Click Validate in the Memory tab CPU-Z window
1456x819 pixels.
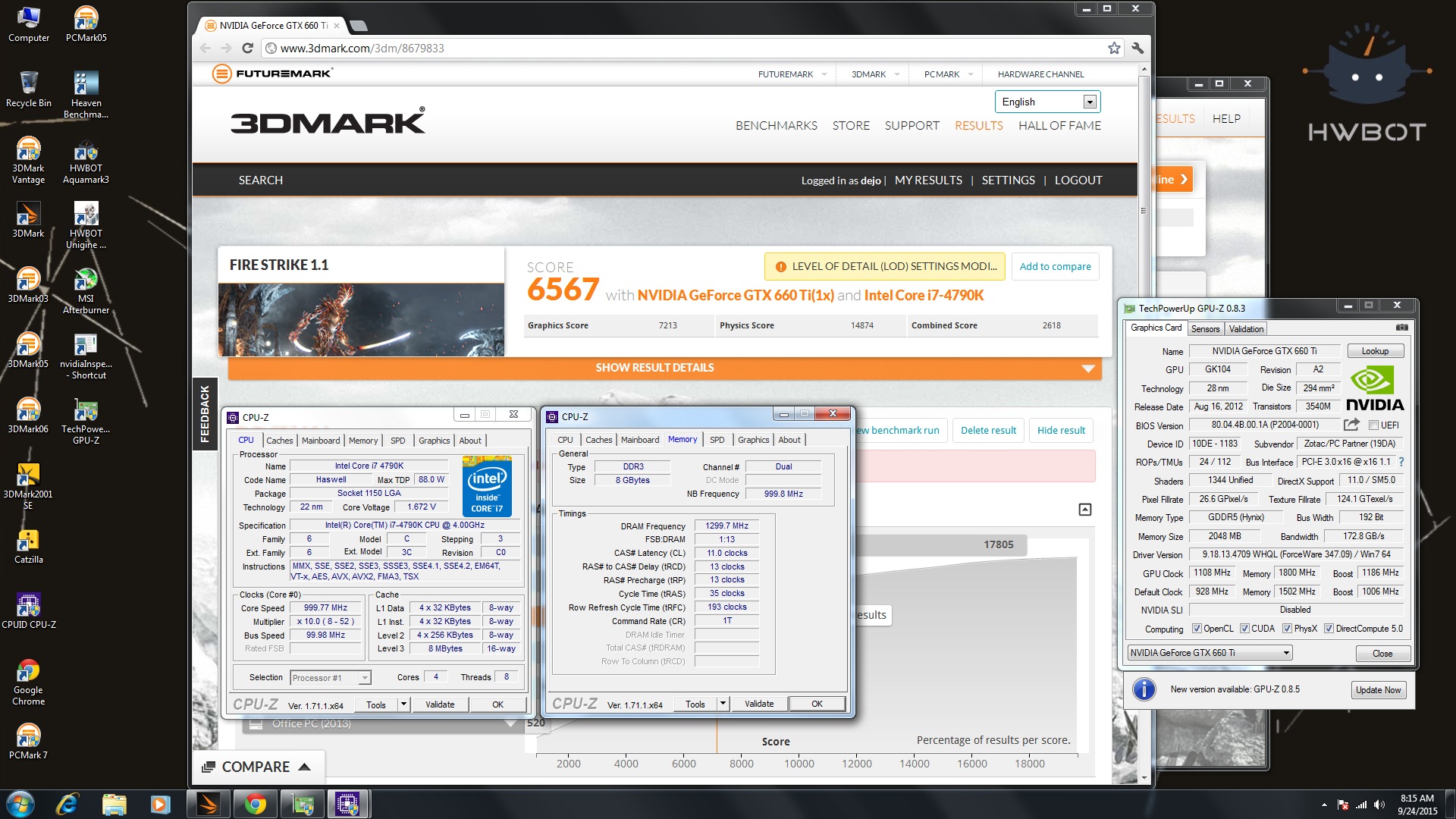click(759, 704)
